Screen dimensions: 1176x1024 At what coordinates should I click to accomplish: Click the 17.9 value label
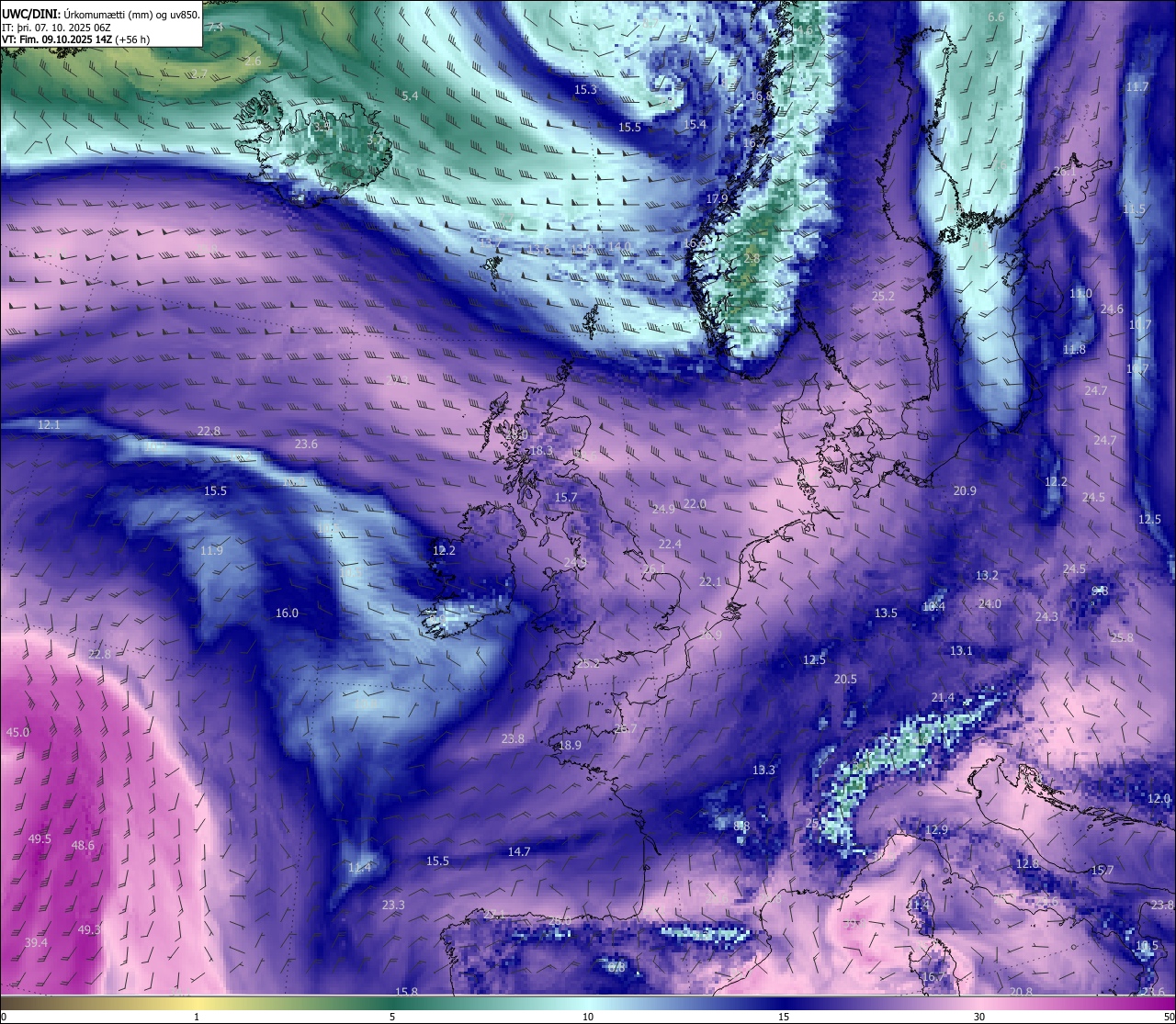coord(717,198)
